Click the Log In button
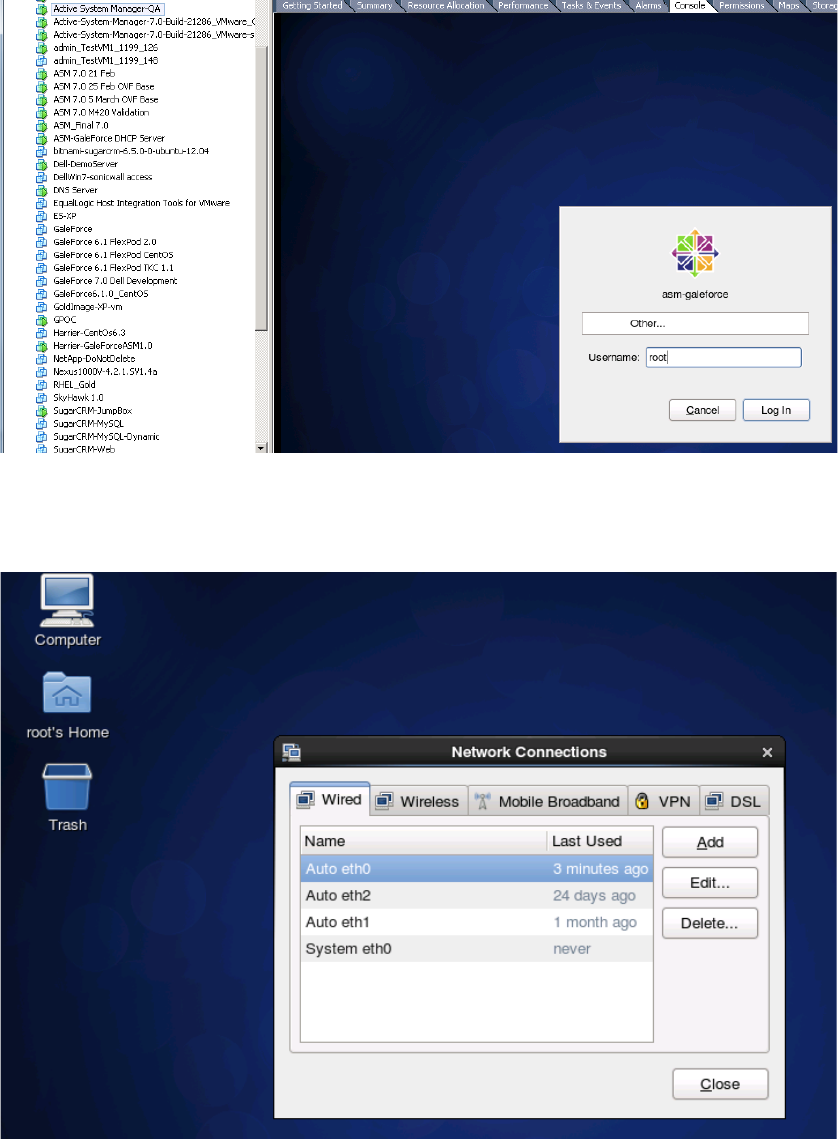This screenshot has width=838, height=1139. 776,410
